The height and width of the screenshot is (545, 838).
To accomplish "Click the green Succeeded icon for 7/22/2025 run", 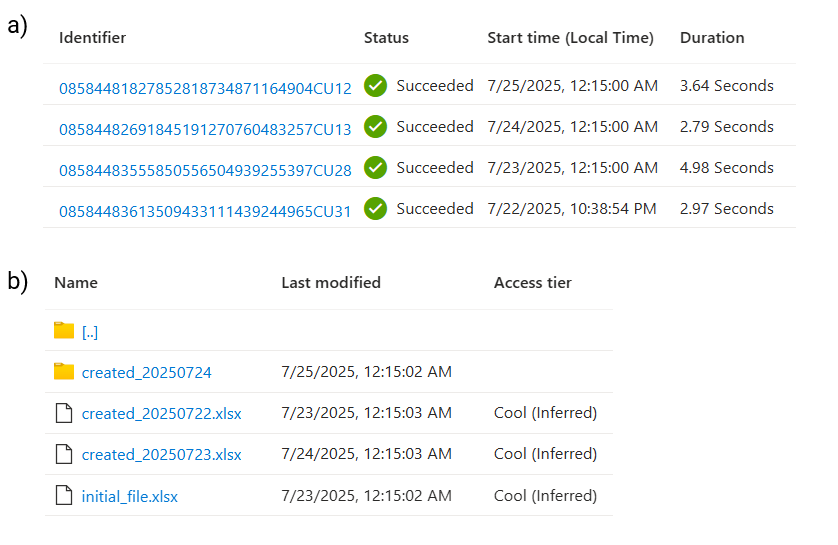I will point(376,208).
